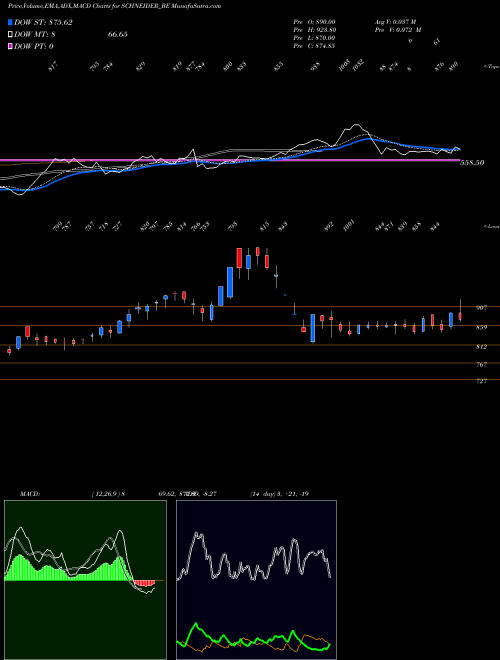Open the dark blue ADX indicator panel
The height and width of the screenshot is (660, 500).
[x=256, y=580]
